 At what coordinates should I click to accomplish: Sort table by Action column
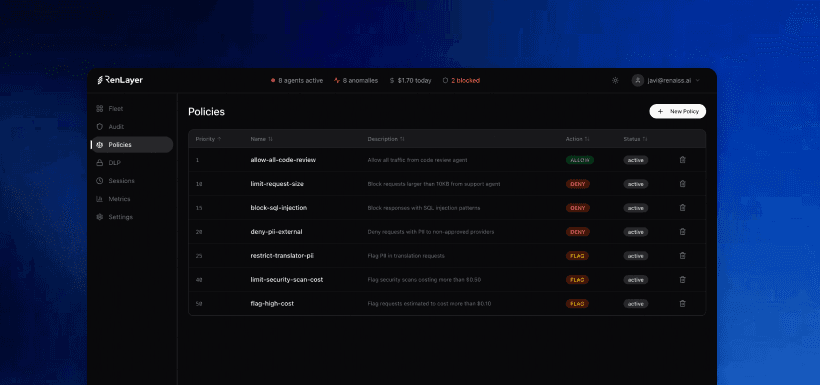578,139
